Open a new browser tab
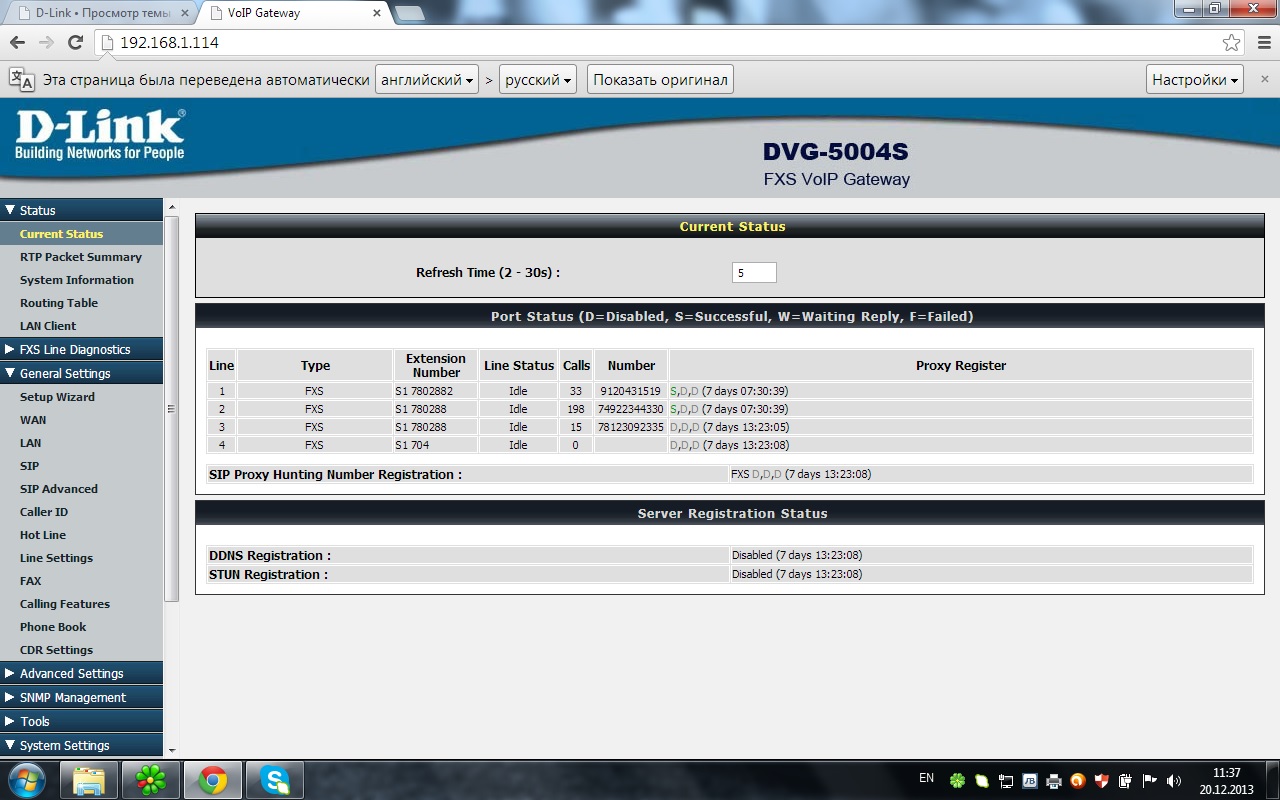 coord(409,14)
